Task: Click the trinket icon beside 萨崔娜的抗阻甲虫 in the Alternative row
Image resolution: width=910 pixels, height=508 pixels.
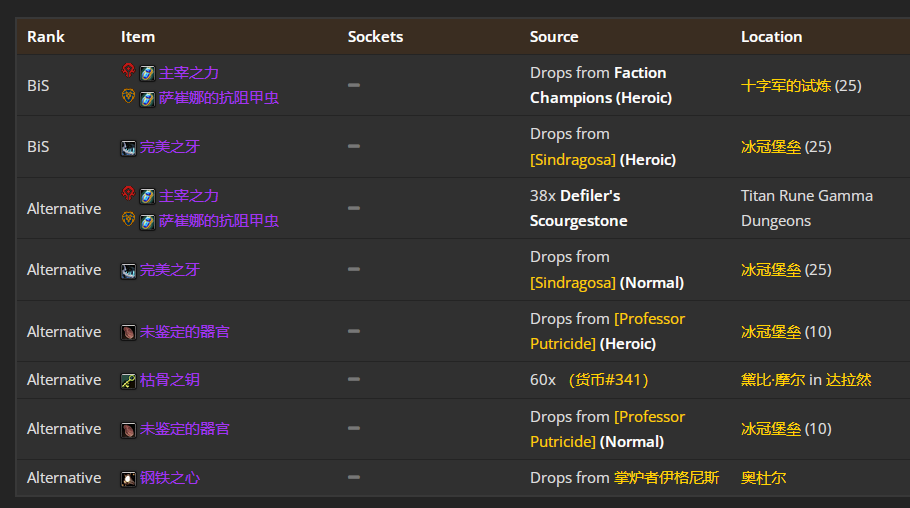Action: pyautogui.click(x=147, y=220)
